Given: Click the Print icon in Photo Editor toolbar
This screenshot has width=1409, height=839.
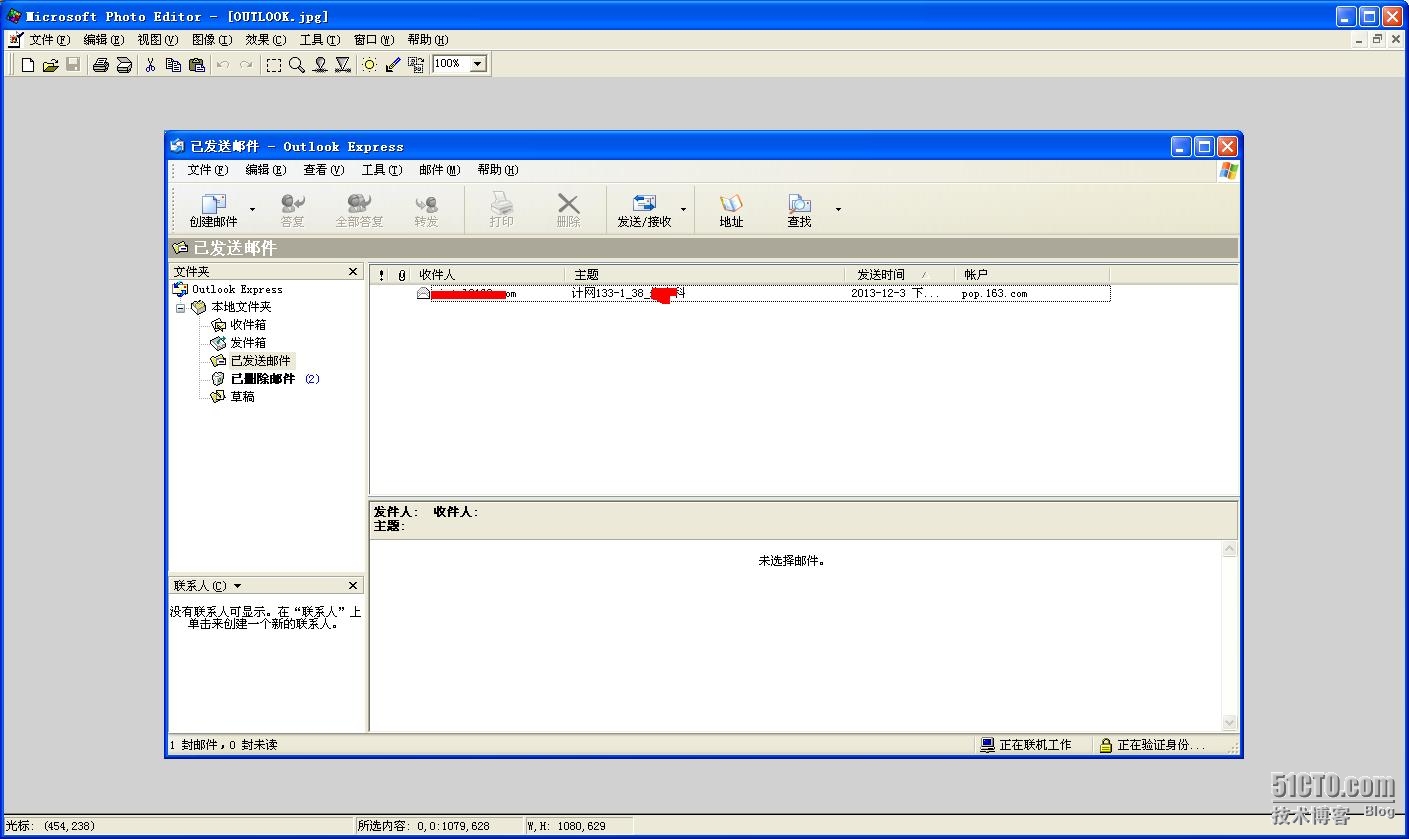Looking at the screenshot, I should [x=100, y=64].
